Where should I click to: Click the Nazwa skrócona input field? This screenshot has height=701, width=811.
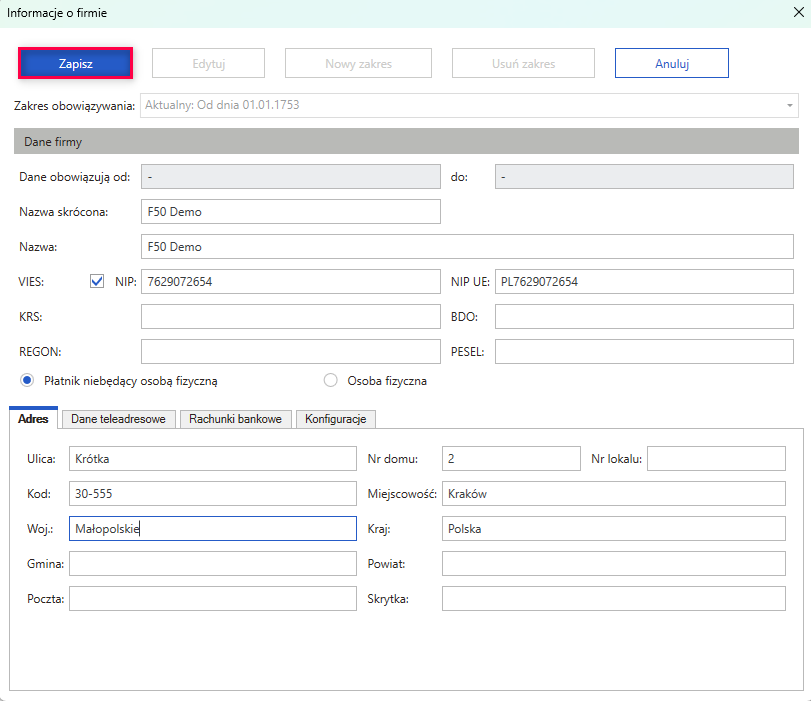[x=290, y=212]
